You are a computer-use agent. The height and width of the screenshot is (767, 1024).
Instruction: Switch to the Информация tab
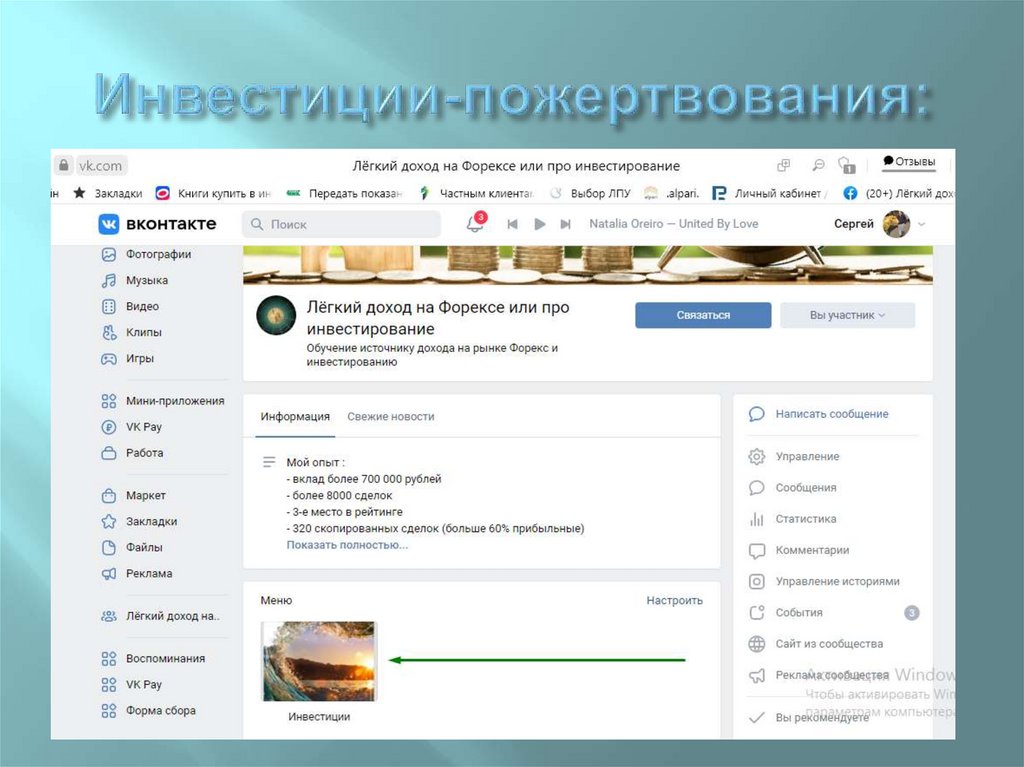pyautogui.click(x=295, y=416)
